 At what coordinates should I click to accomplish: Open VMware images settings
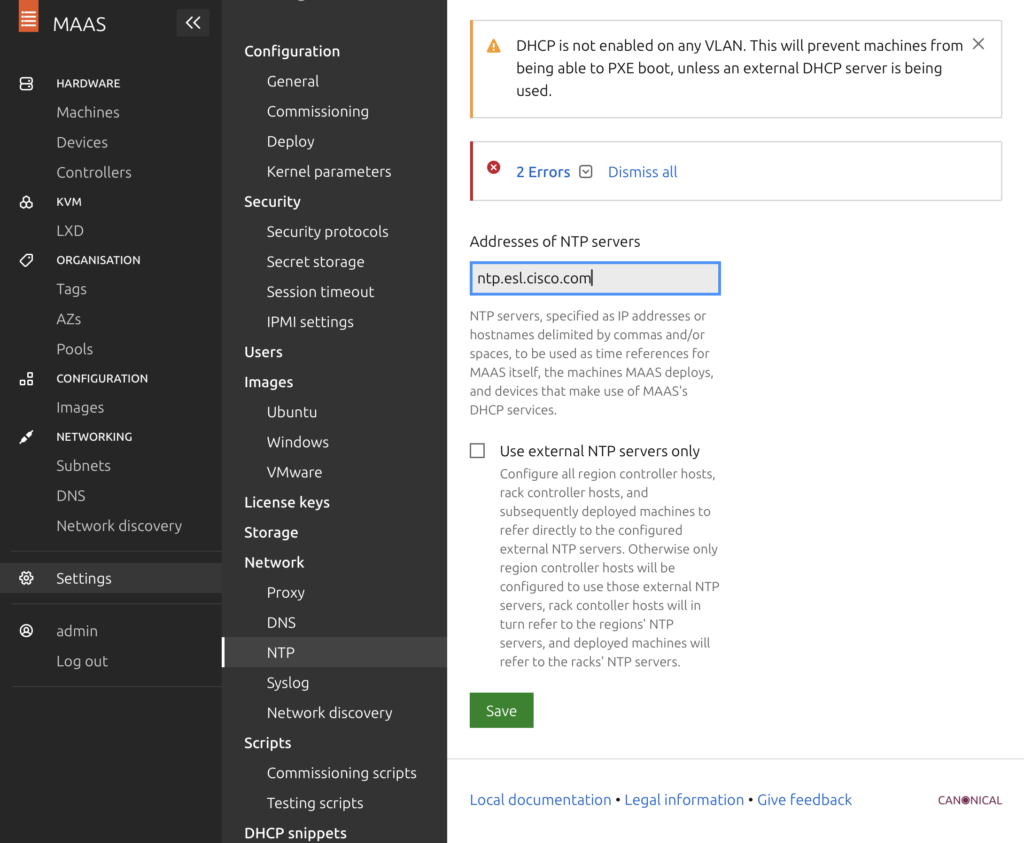tap(295, 472)
